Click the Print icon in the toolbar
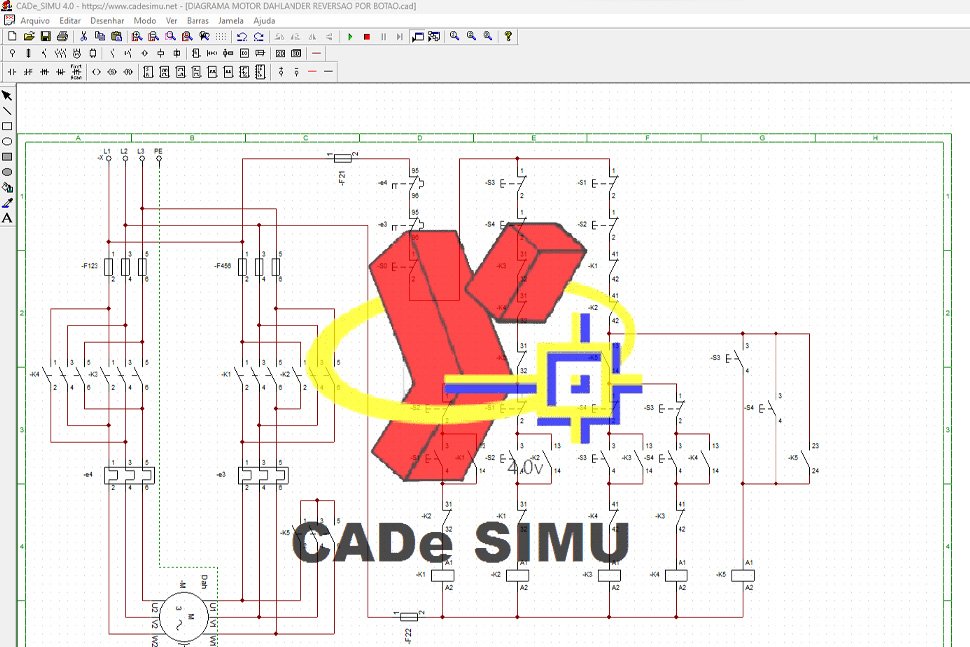The image size is (970, 647). pos(62,36)
